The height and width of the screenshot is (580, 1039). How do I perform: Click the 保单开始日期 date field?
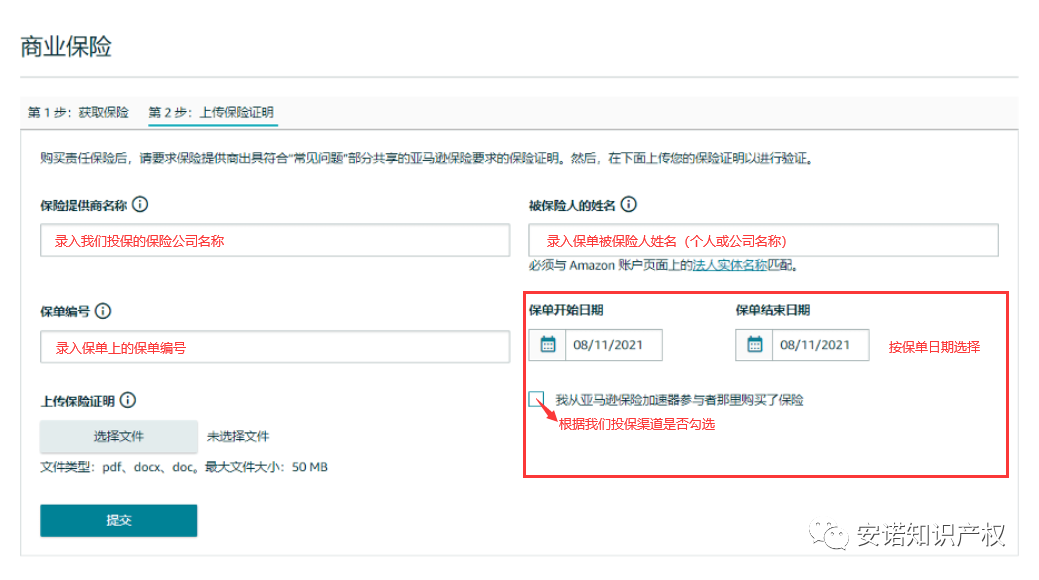[614, 345]
